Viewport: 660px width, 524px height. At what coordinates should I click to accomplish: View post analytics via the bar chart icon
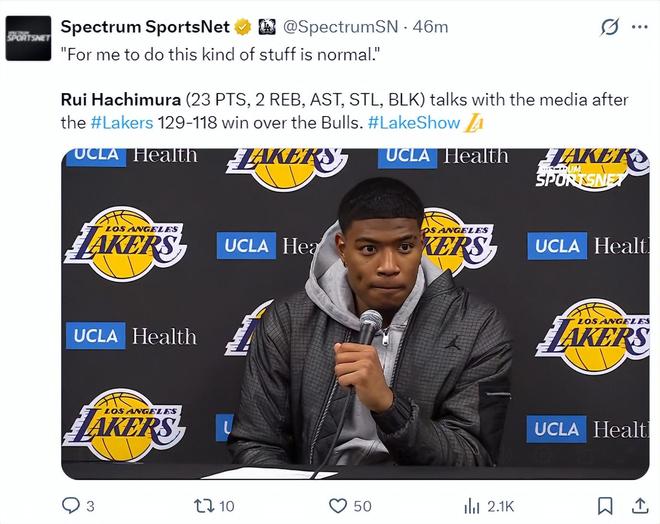(472, 506)
